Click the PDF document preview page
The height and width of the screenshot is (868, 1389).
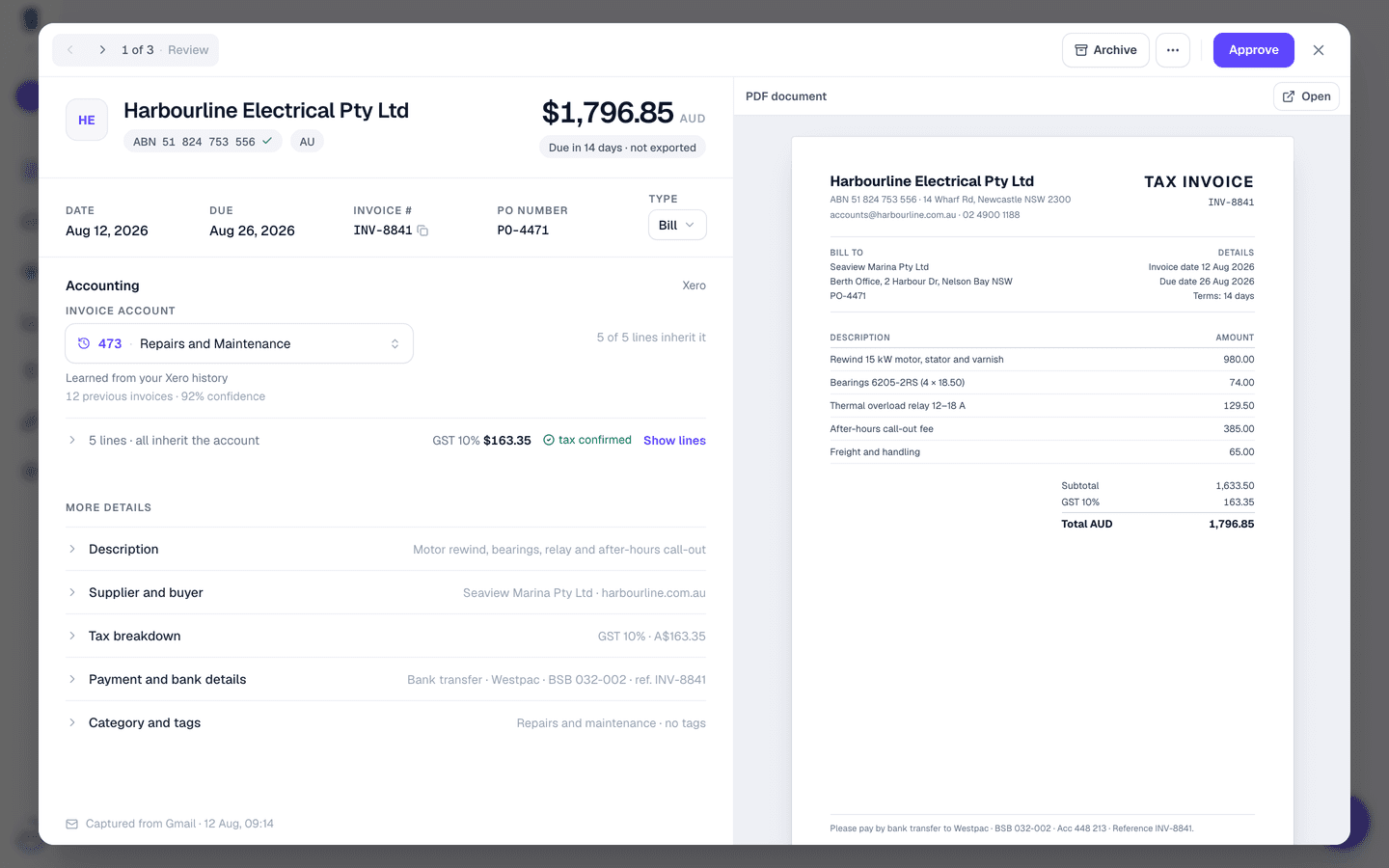coord(1042,491)
